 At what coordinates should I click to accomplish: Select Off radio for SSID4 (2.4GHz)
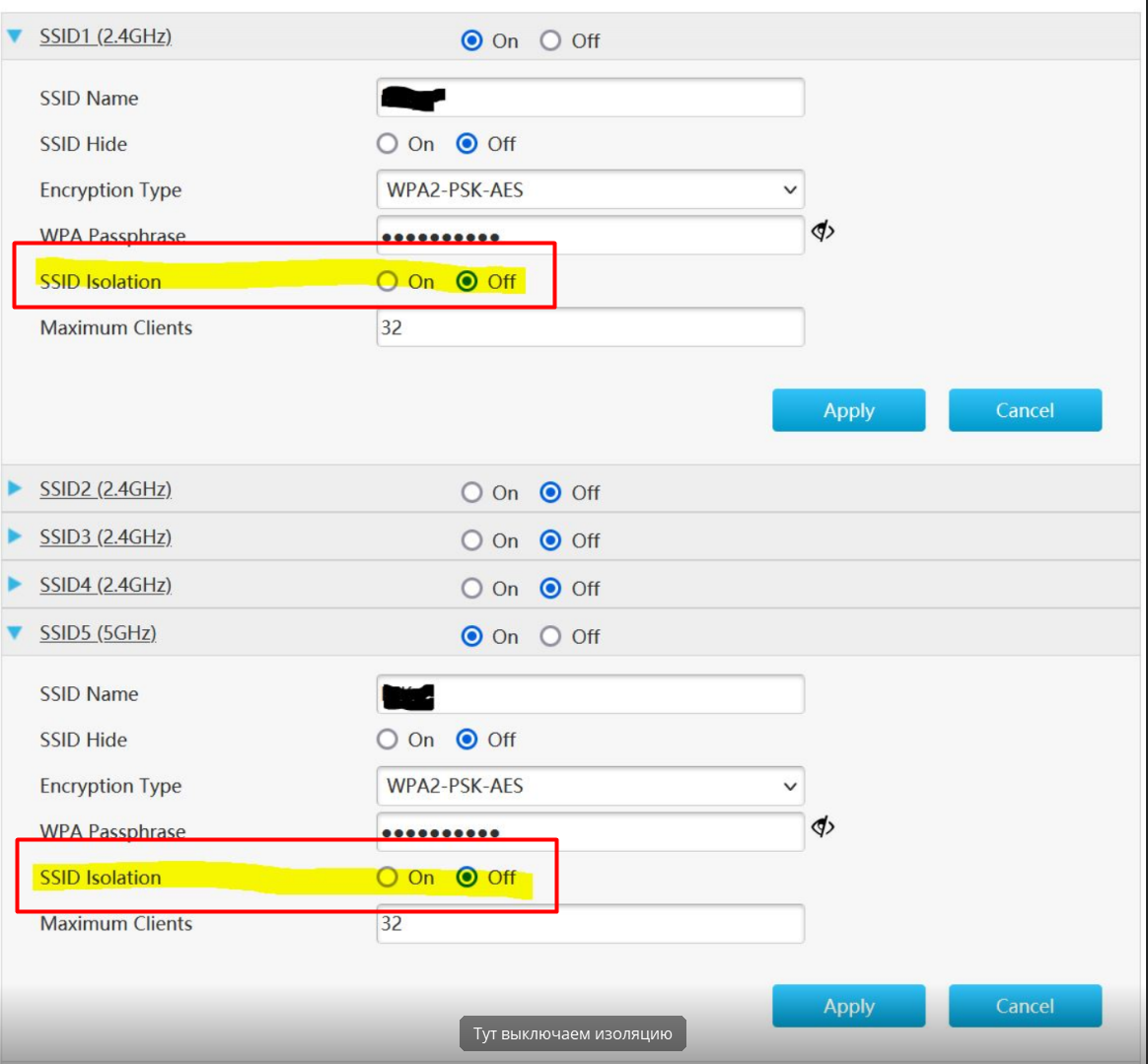click(x=550, y=588)
